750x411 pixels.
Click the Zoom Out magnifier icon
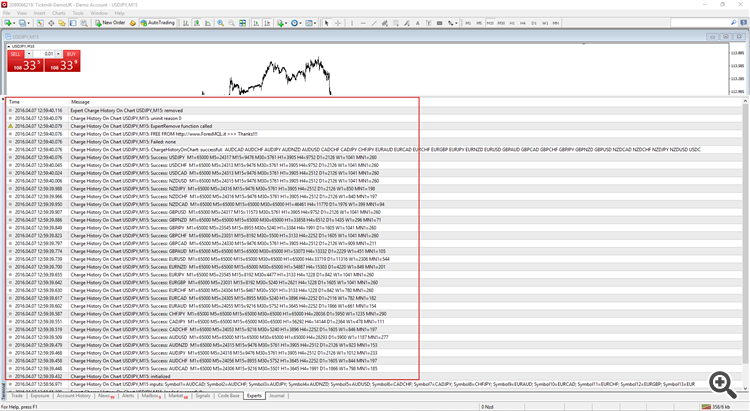pos(232,23)
